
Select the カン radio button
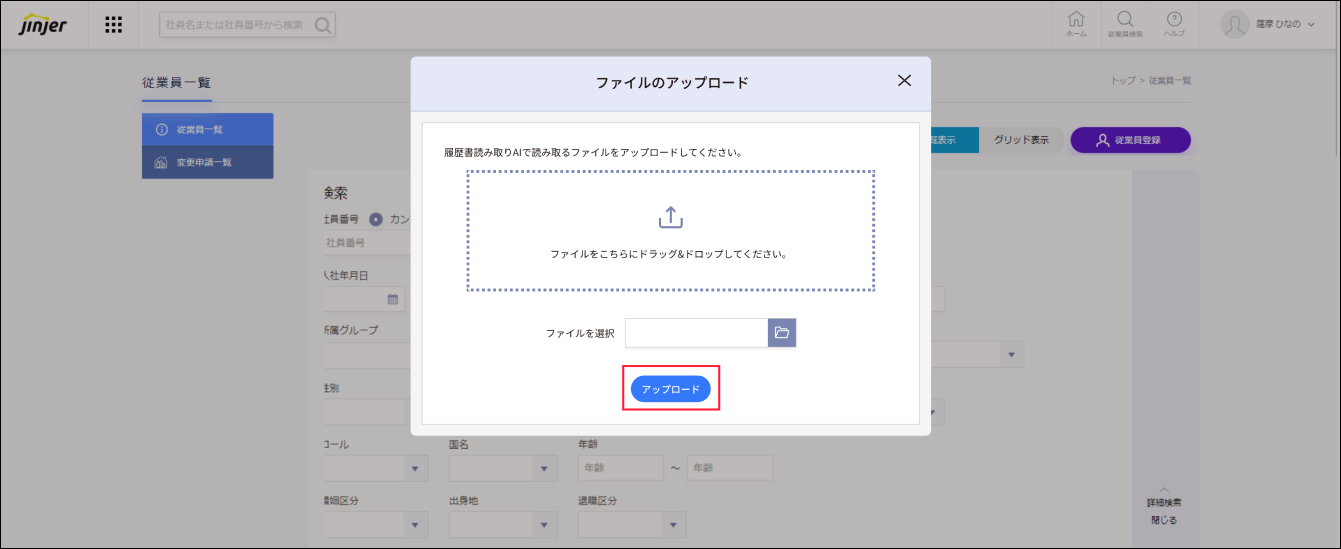pos(376,219)
